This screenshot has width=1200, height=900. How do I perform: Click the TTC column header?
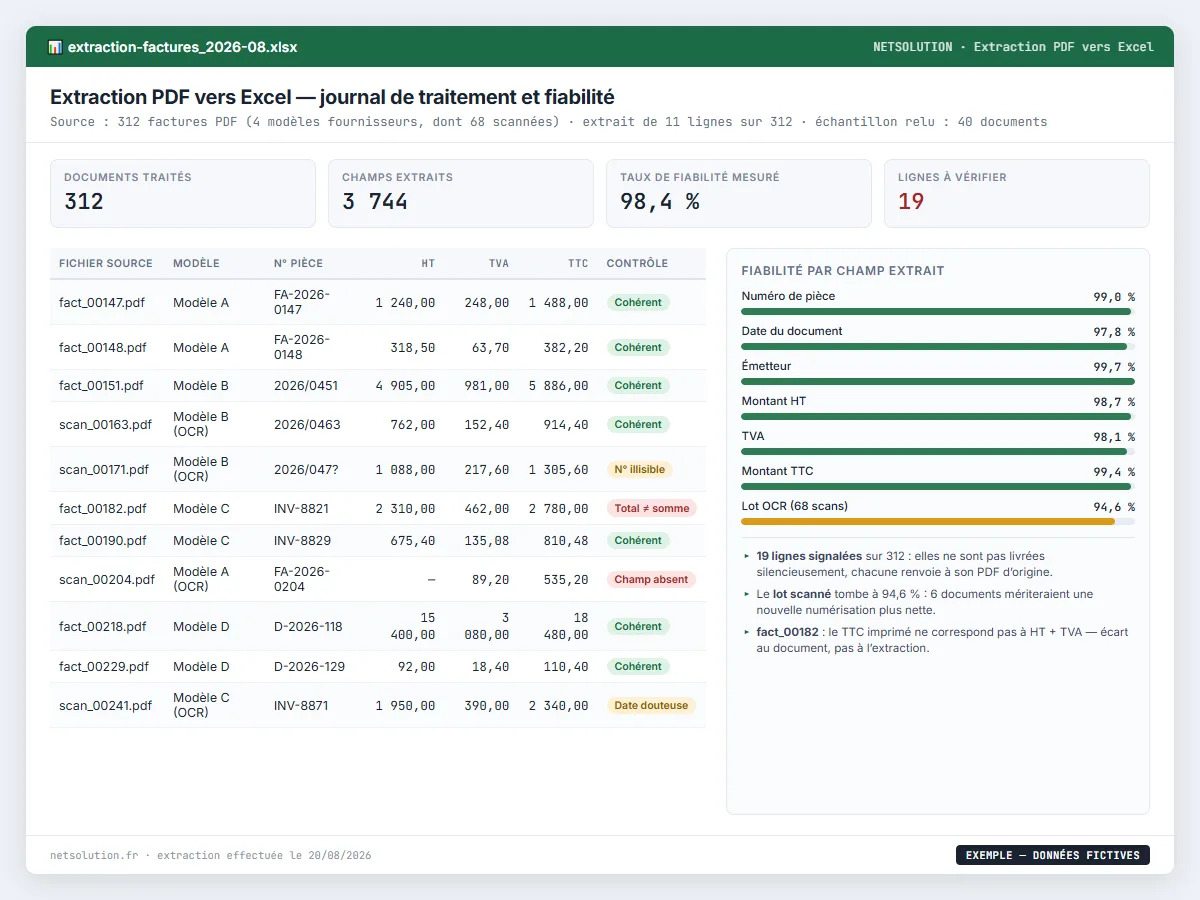pyautogui.click(x=578, y=263)
